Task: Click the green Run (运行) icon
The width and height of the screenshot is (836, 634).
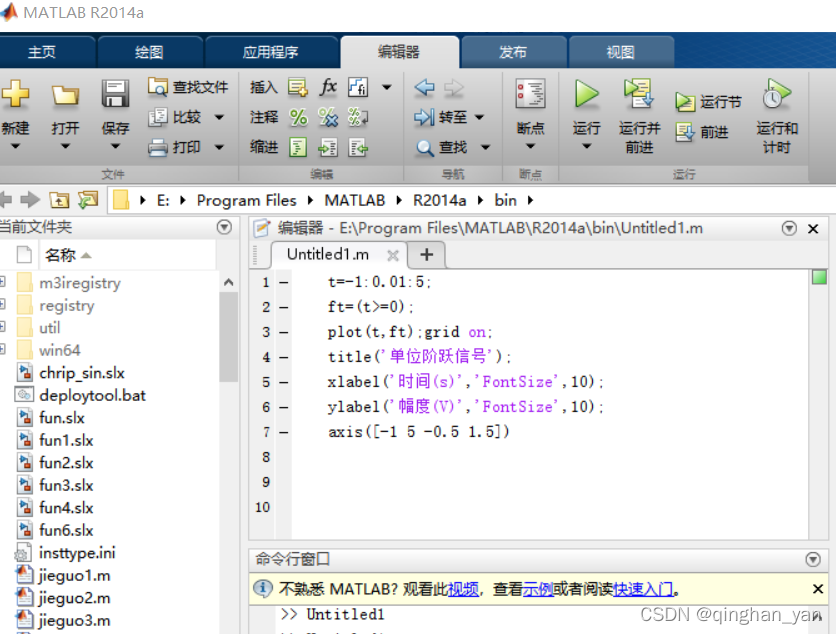Action: pos(586,94)
